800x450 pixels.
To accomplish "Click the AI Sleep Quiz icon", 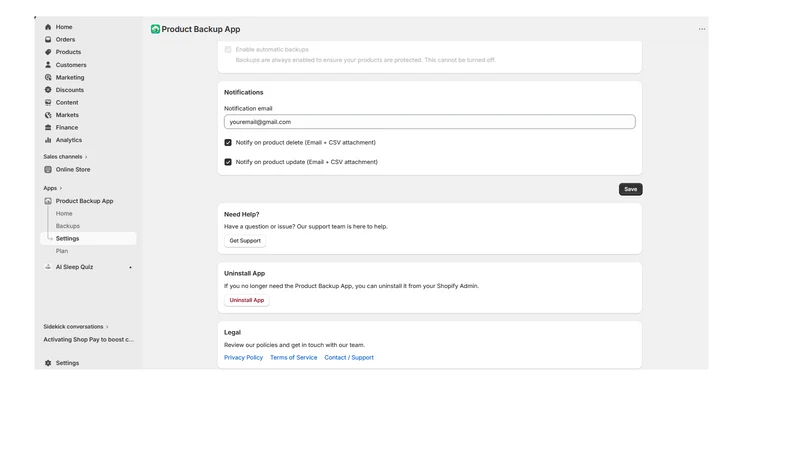I will [x=48, y=267].
